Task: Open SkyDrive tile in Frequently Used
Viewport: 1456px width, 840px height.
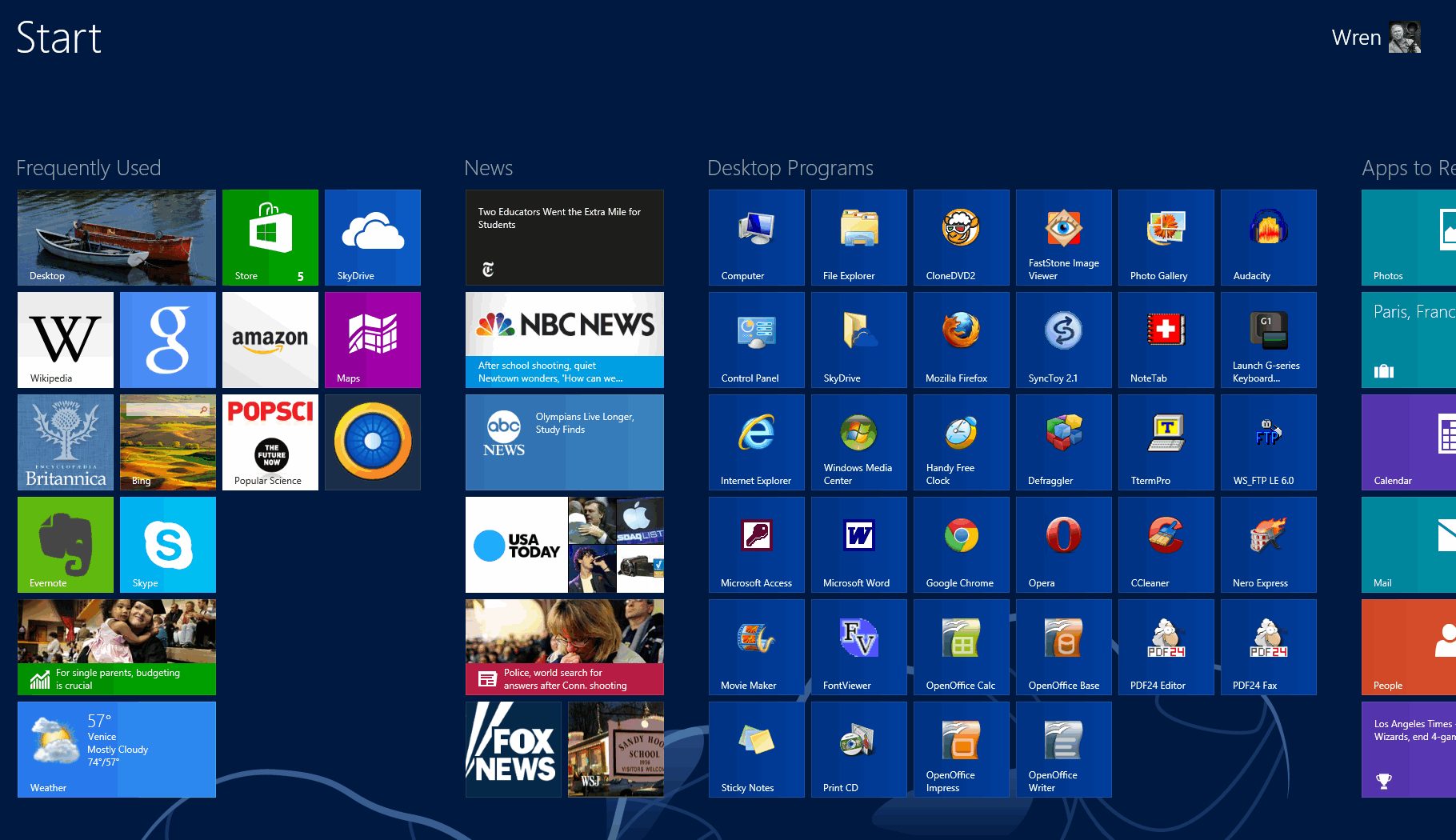Action: point(373,238)
